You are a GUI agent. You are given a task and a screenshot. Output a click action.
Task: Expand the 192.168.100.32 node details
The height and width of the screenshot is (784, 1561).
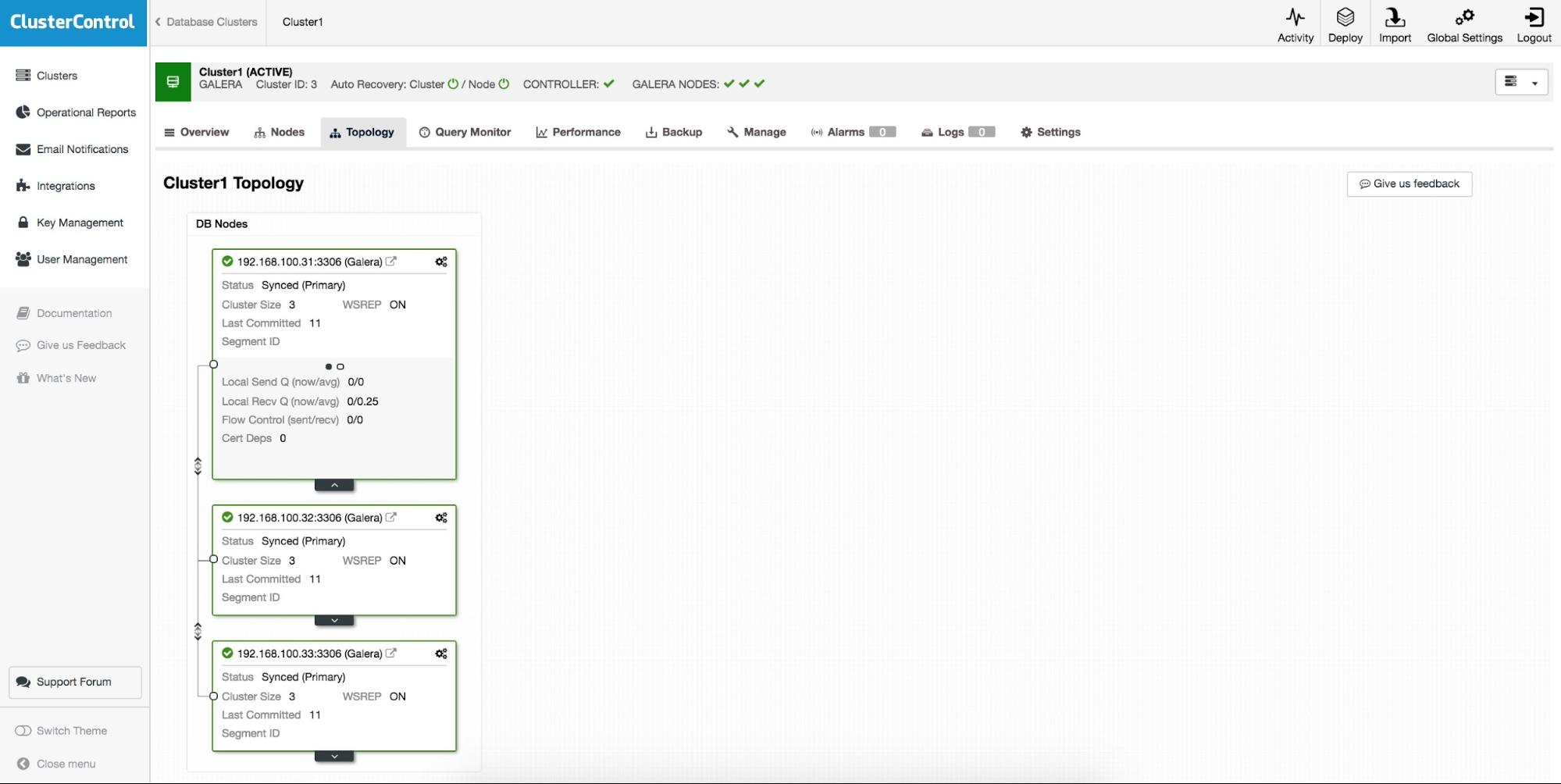(334, 621)
